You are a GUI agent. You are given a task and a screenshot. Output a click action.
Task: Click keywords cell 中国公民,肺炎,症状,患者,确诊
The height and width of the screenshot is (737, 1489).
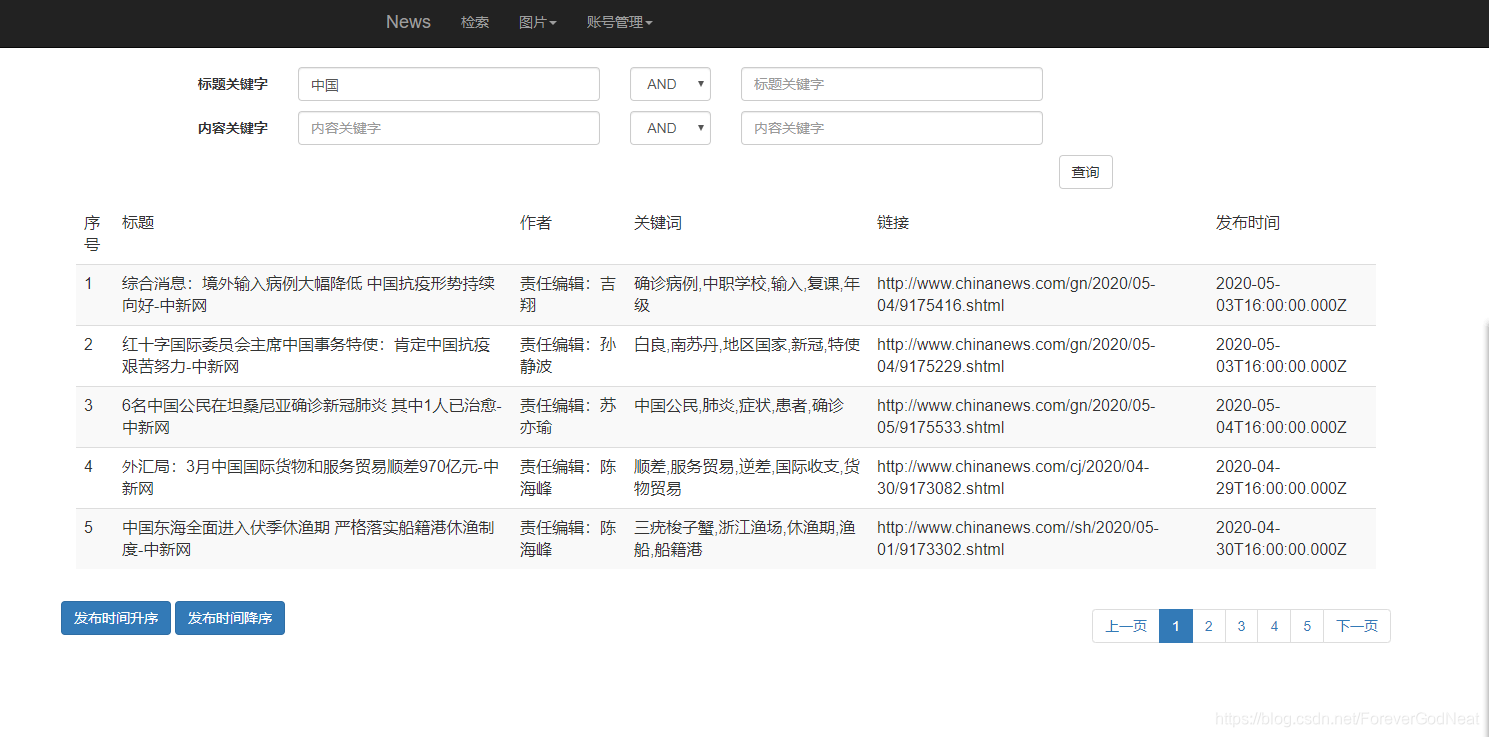(x=739, y=405)
